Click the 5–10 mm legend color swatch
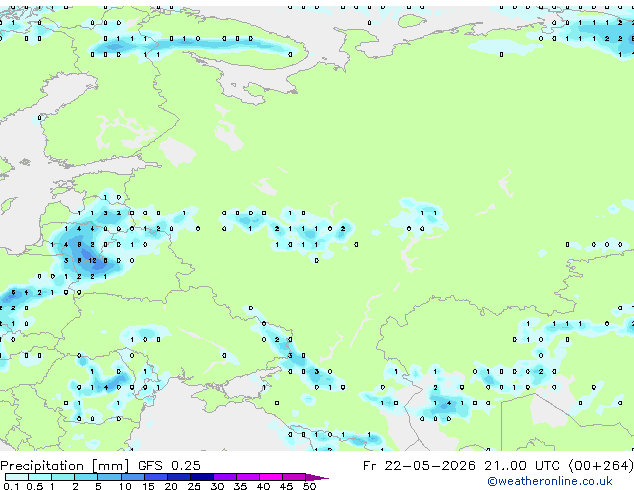 click(x=109, y=477)
